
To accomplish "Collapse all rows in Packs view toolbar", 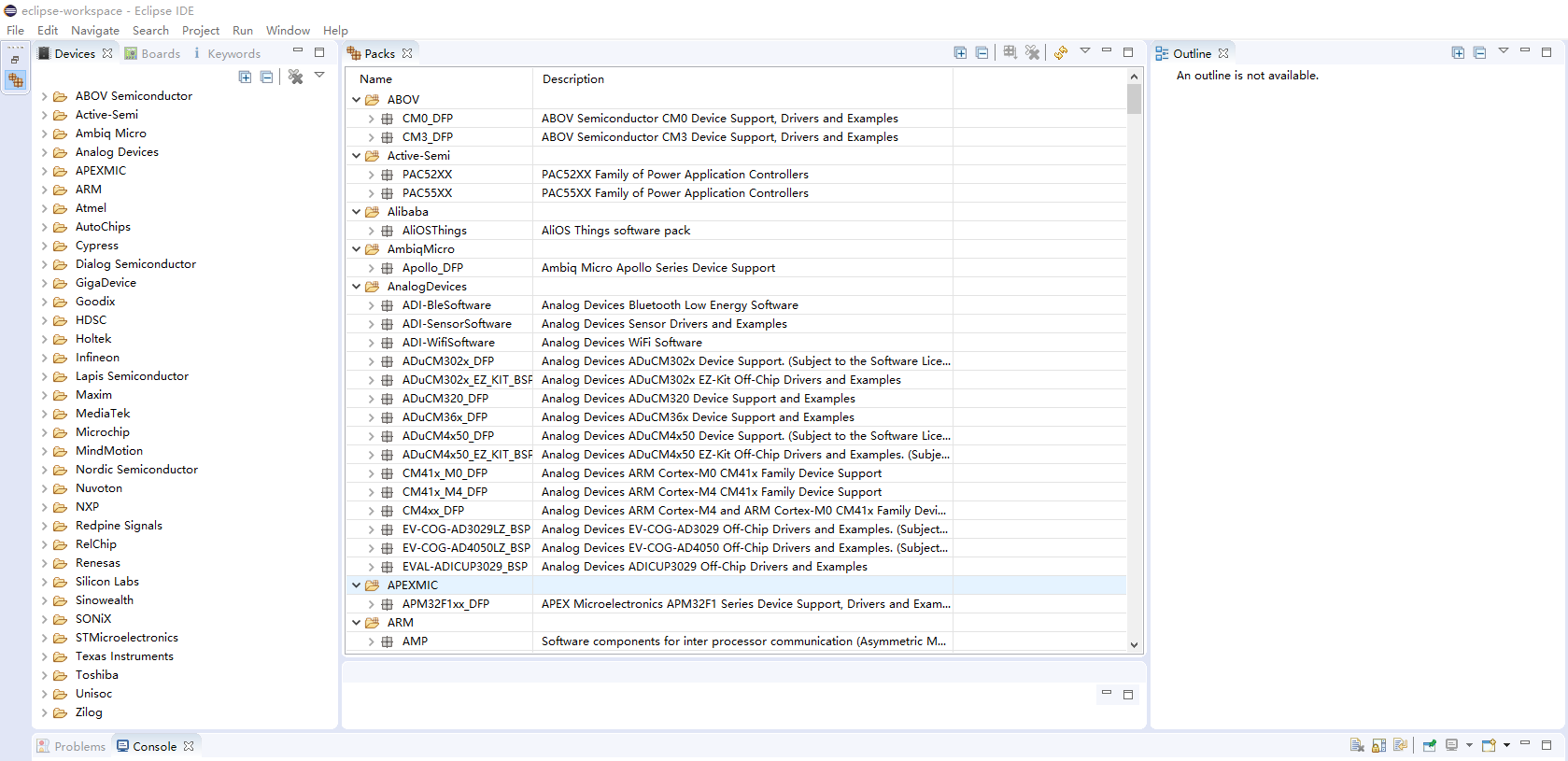I will (982, 52).
